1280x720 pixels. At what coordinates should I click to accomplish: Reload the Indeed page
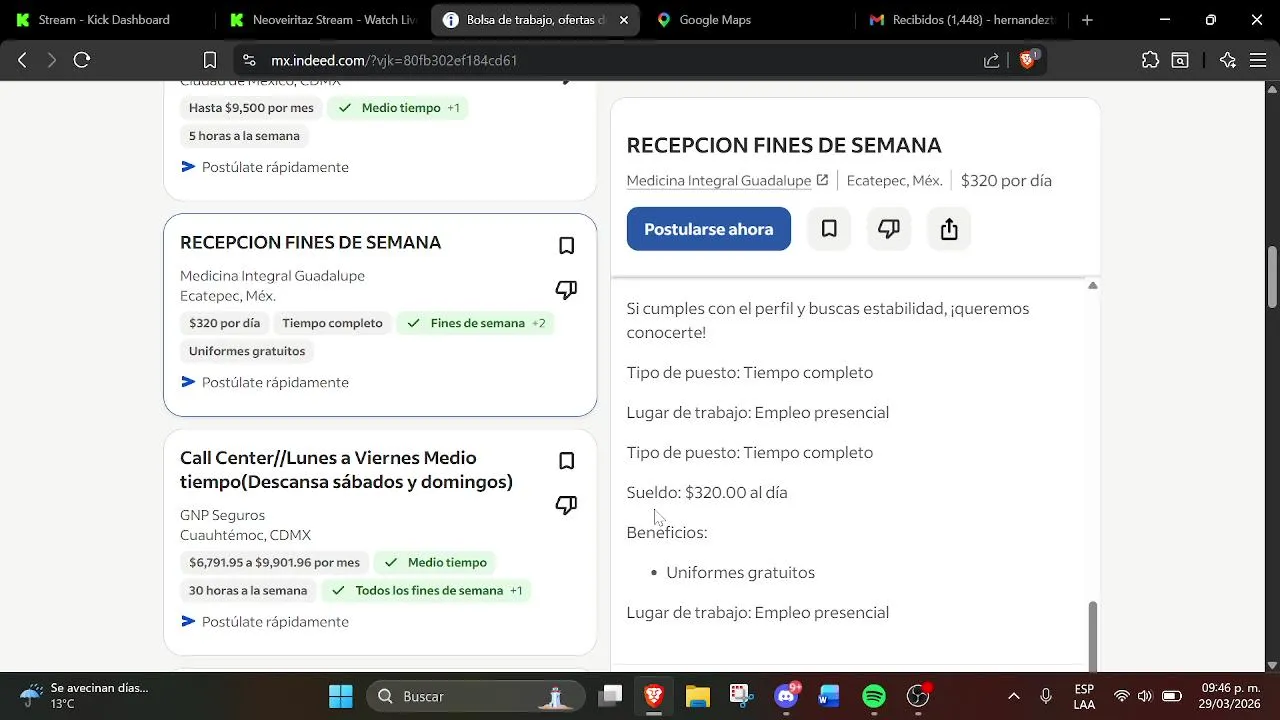click(x=82, y=60)
